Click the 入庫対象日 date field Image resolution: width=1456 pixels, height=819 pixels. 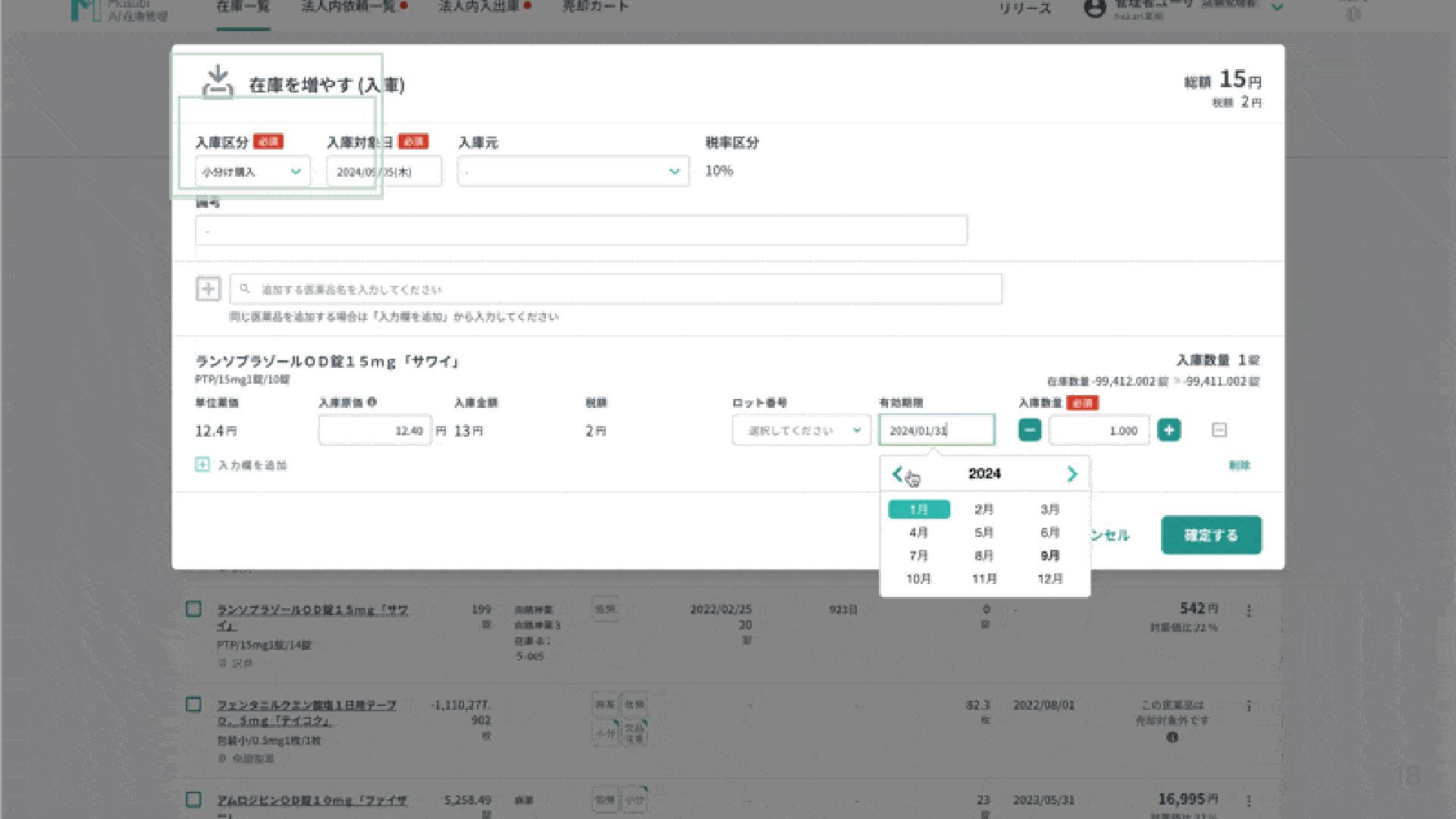(384, 171)
